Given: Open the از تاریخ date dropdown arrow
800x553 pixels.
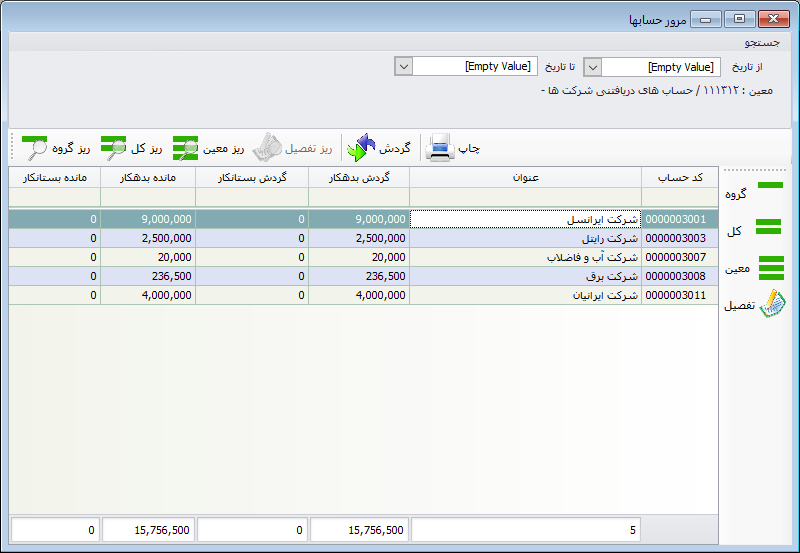Looking at the screenshot, I should (x=592, y=67).
